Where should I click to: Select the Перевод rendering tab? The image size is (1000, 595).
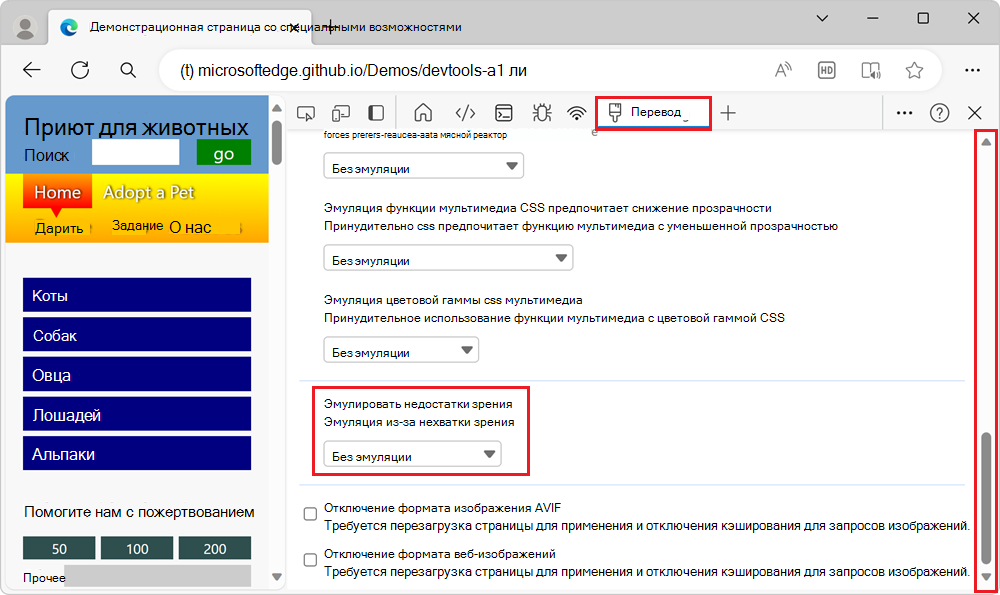pyautogui.click(x=654, y=112)
